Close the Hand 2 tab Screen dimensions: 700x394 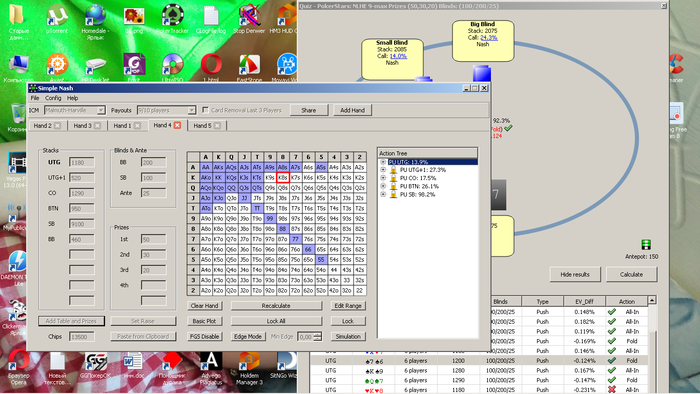coord(58,126)
